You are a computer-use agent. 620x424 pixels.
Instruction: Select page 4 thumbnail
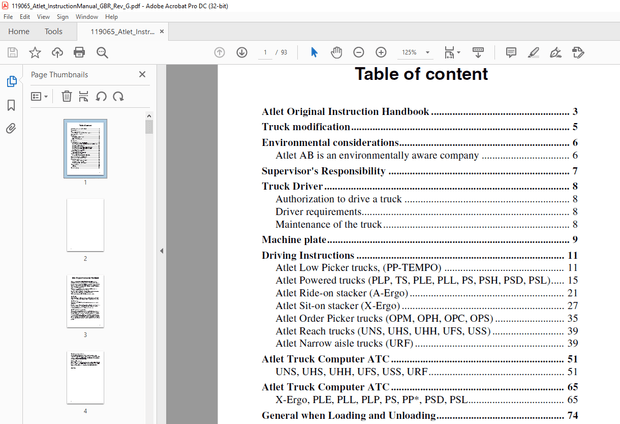(85, 377)
